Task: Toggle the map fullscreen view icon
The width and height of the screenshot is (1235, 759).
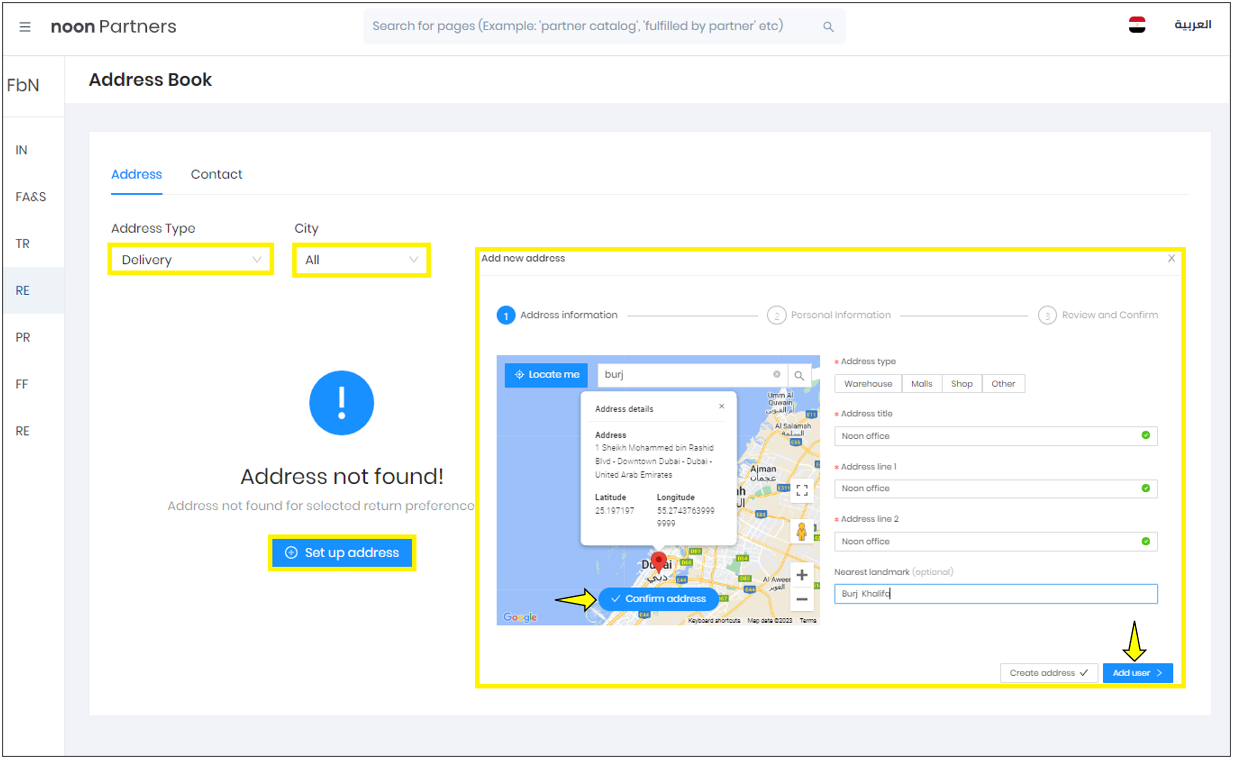Action: point(802,491)
